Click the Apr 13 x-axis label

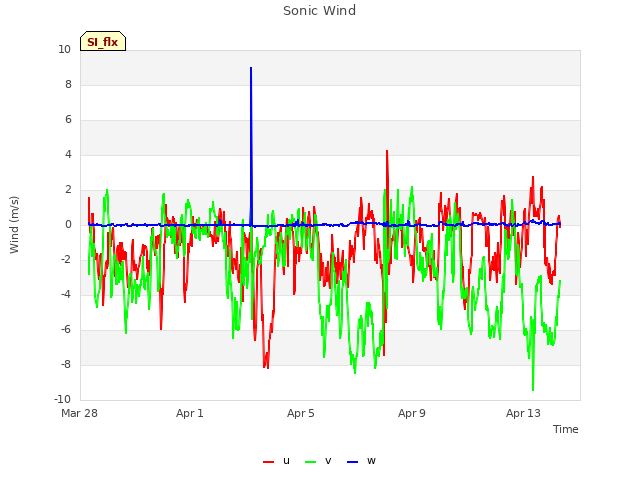point(523,413)
